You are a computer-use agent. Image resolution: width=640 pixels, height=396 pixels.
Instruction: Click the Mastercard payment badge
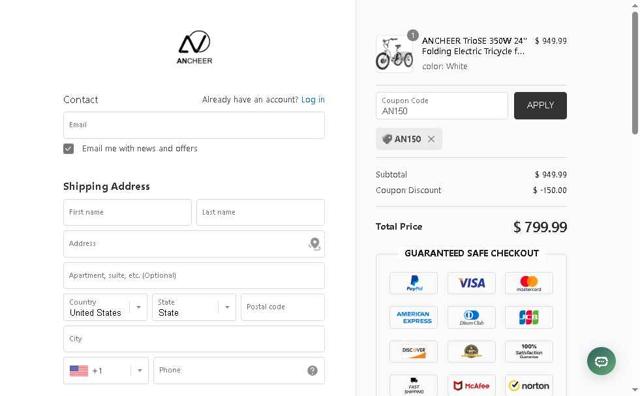pyautogui.click(x=529, y=283)
